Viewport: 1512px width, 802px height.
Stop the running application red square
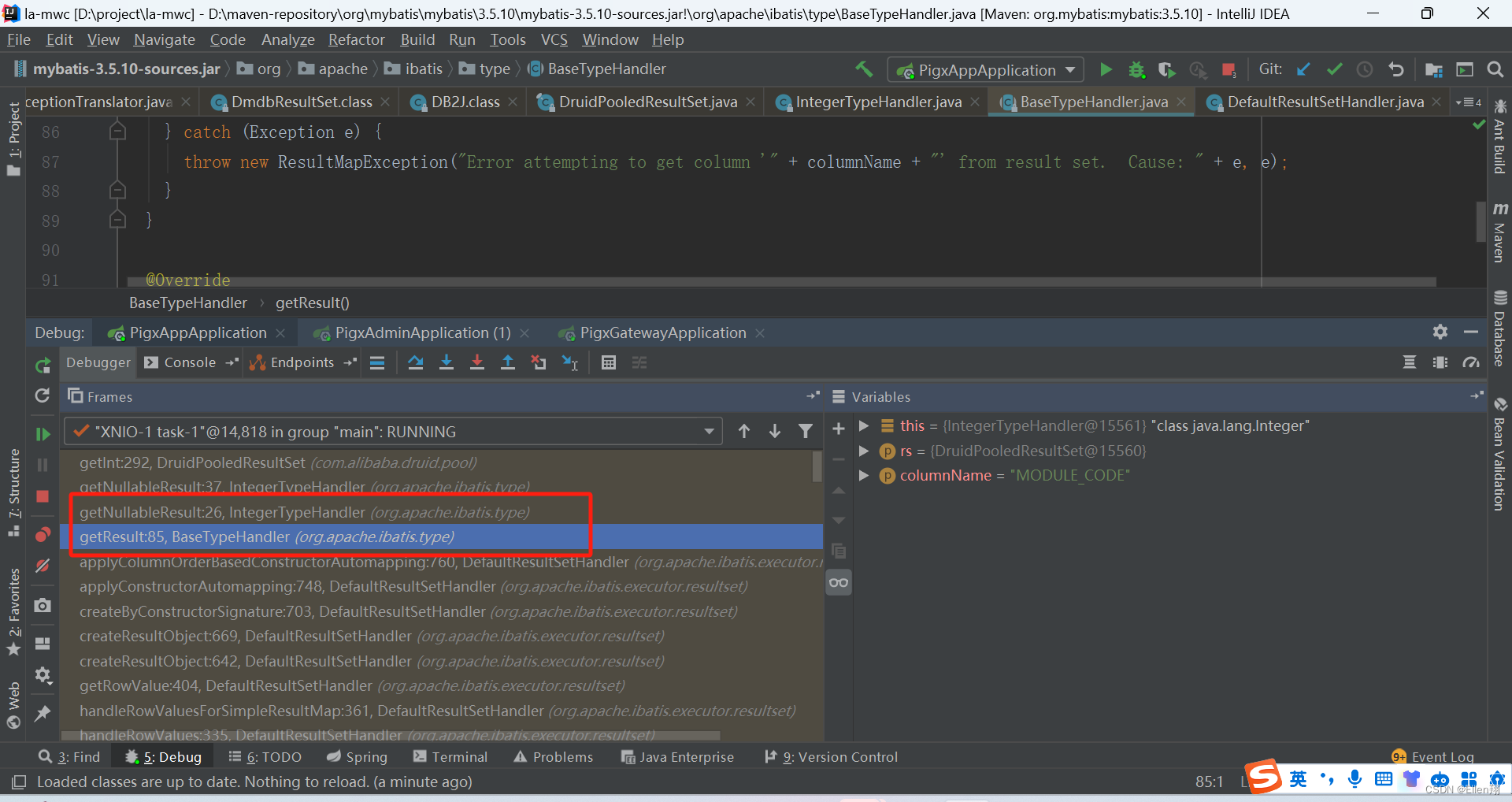(x=1228, y=69)
